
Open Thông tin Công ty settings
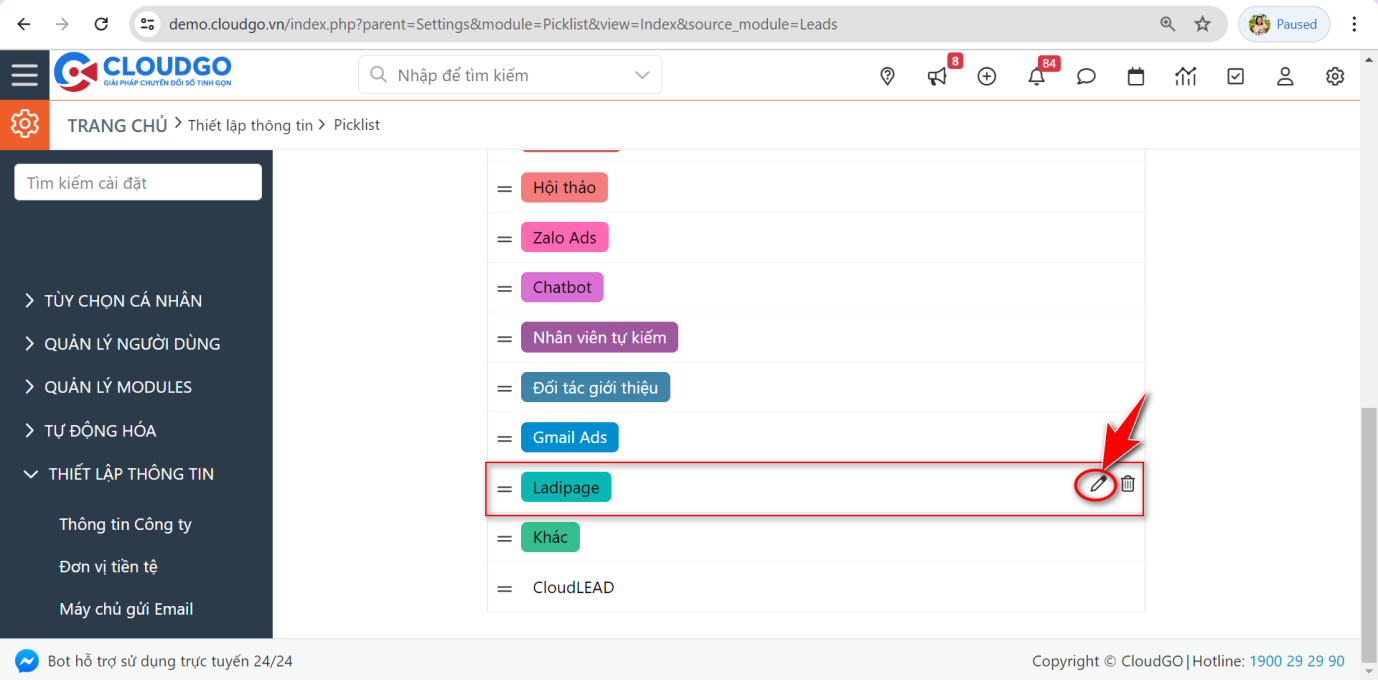(x=125, y=524)
